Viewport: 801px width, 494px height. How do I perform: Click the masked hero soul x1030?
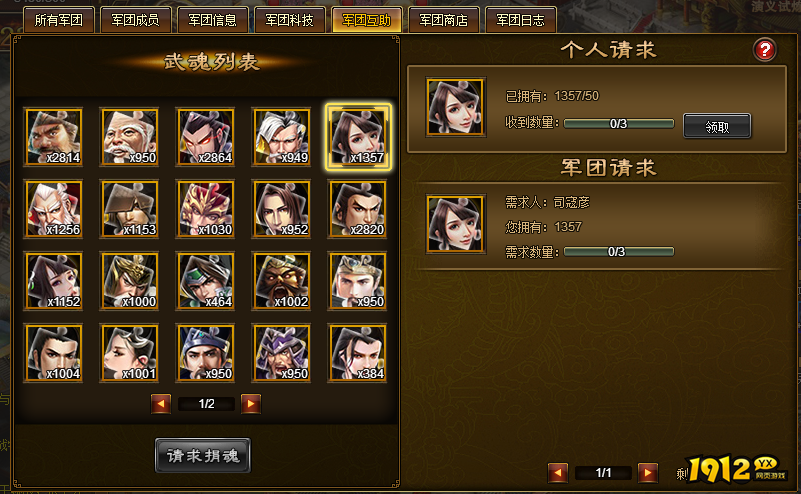pyautogui.click(x=205, y=209)
